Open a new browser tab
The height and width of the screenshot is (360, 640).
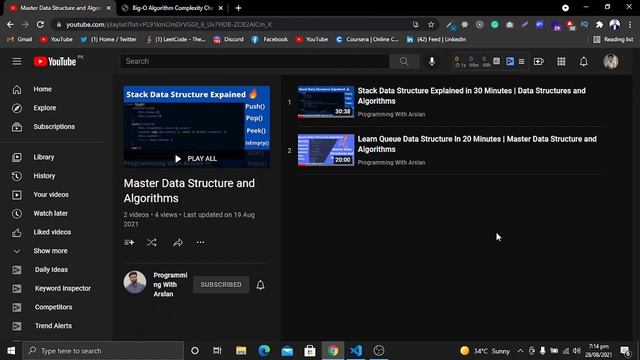[238, 8]
